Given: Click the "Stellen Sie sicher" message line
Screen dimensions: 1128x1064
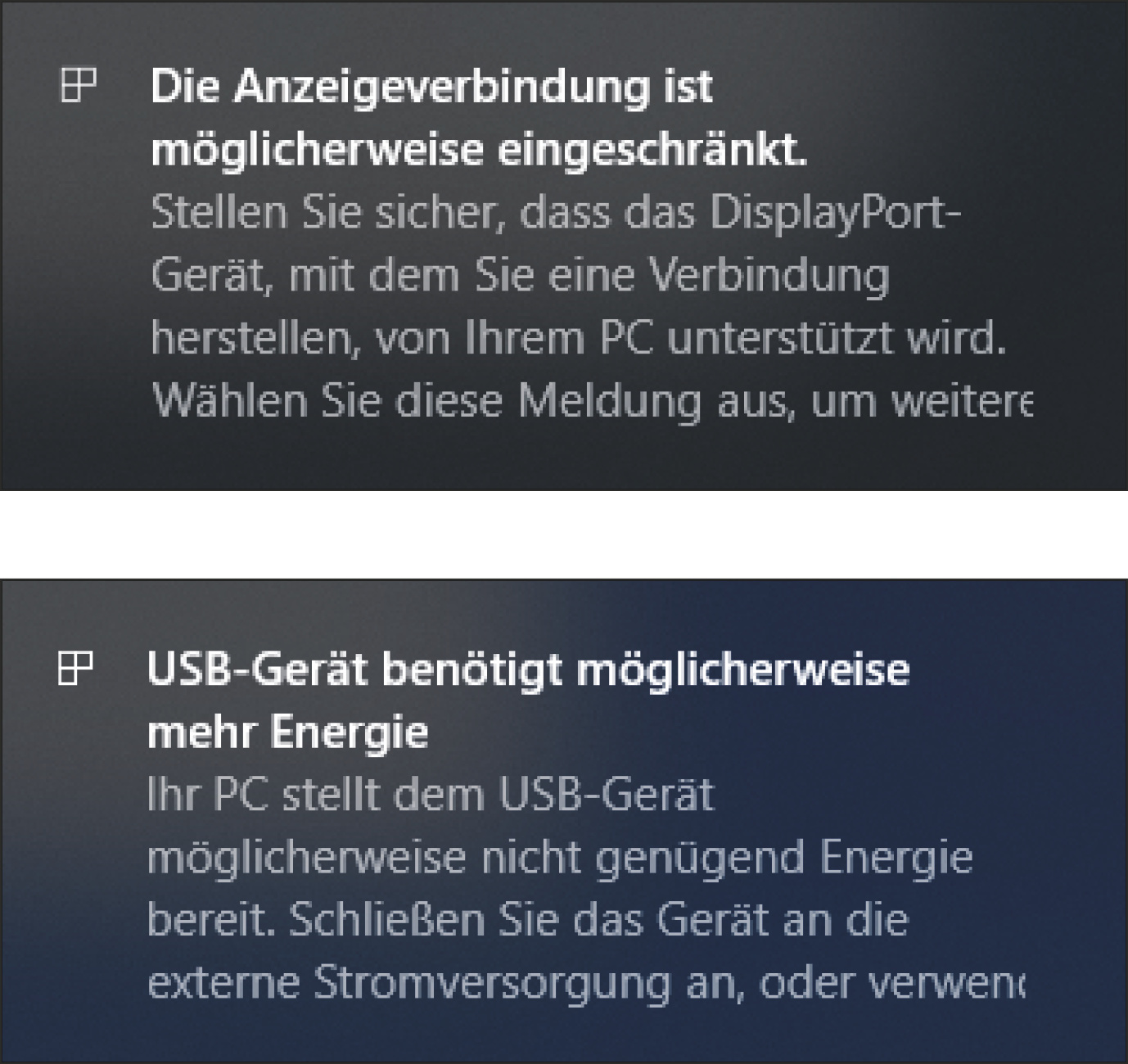Looking at the screenshot, I should coord(554,213).
